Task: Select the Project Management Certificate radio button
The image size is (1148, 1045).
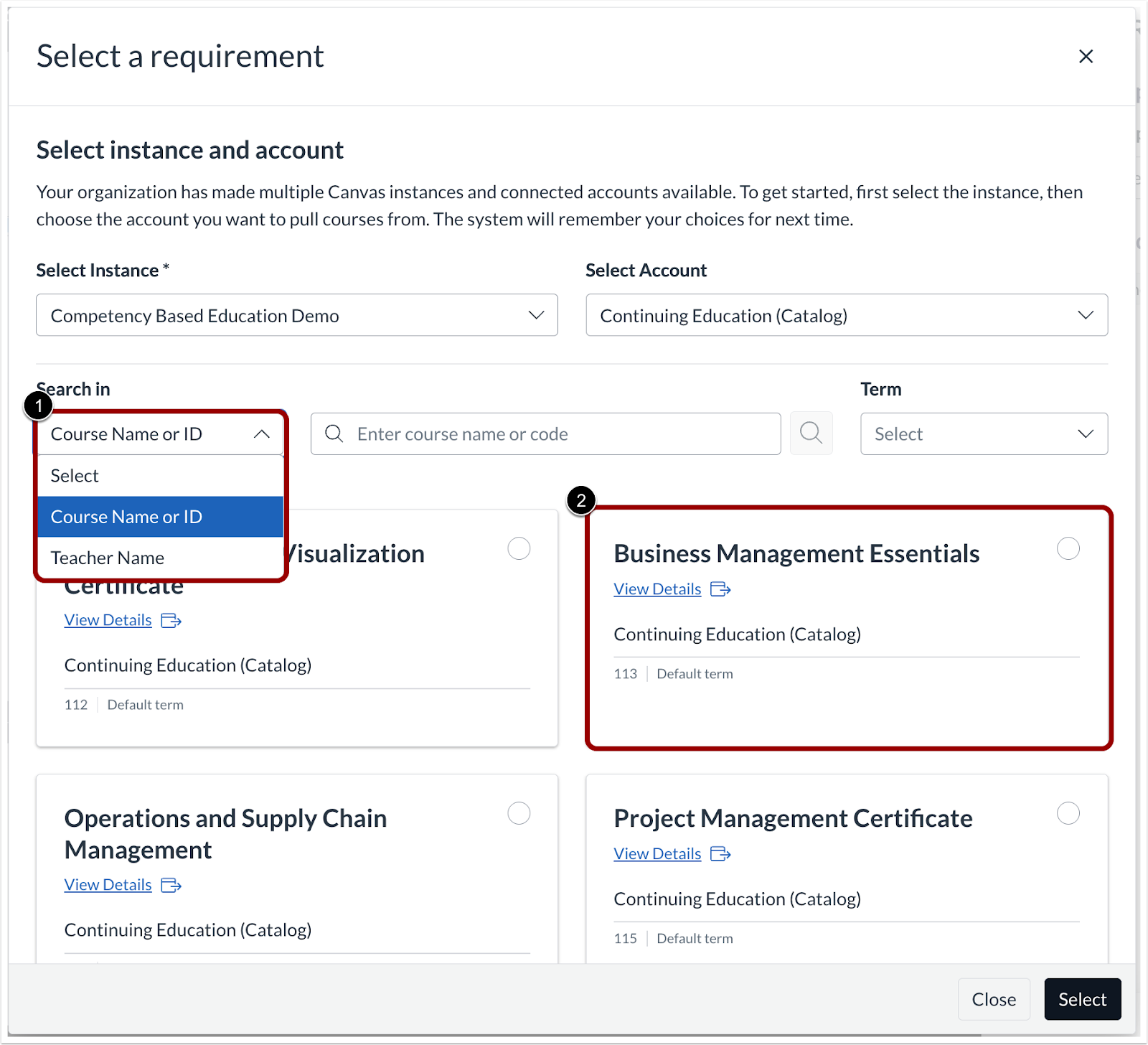Action: pyautogui.click(x=1068, y=812)
